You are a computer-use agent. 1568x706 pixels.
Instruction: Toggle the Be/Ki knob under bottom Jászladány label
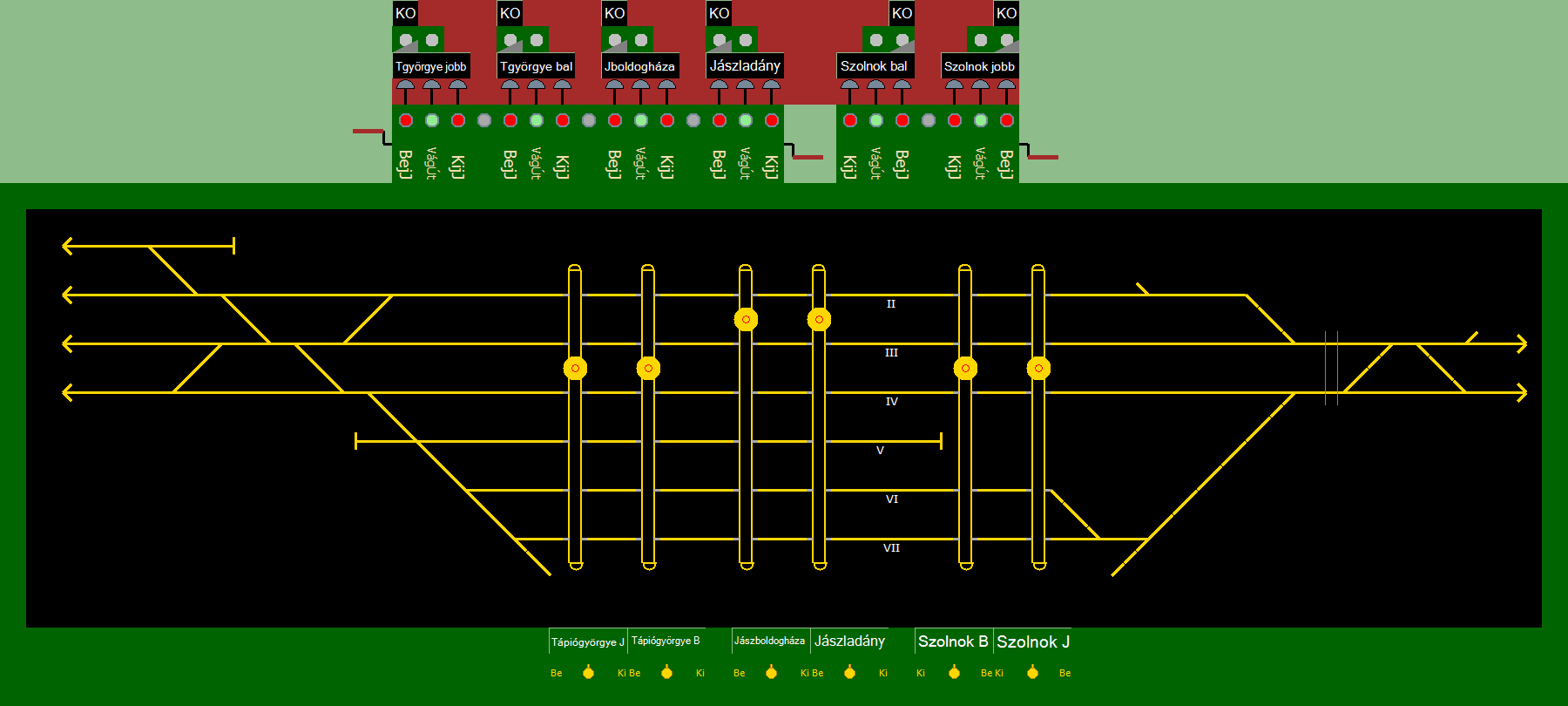pos(849,672)
